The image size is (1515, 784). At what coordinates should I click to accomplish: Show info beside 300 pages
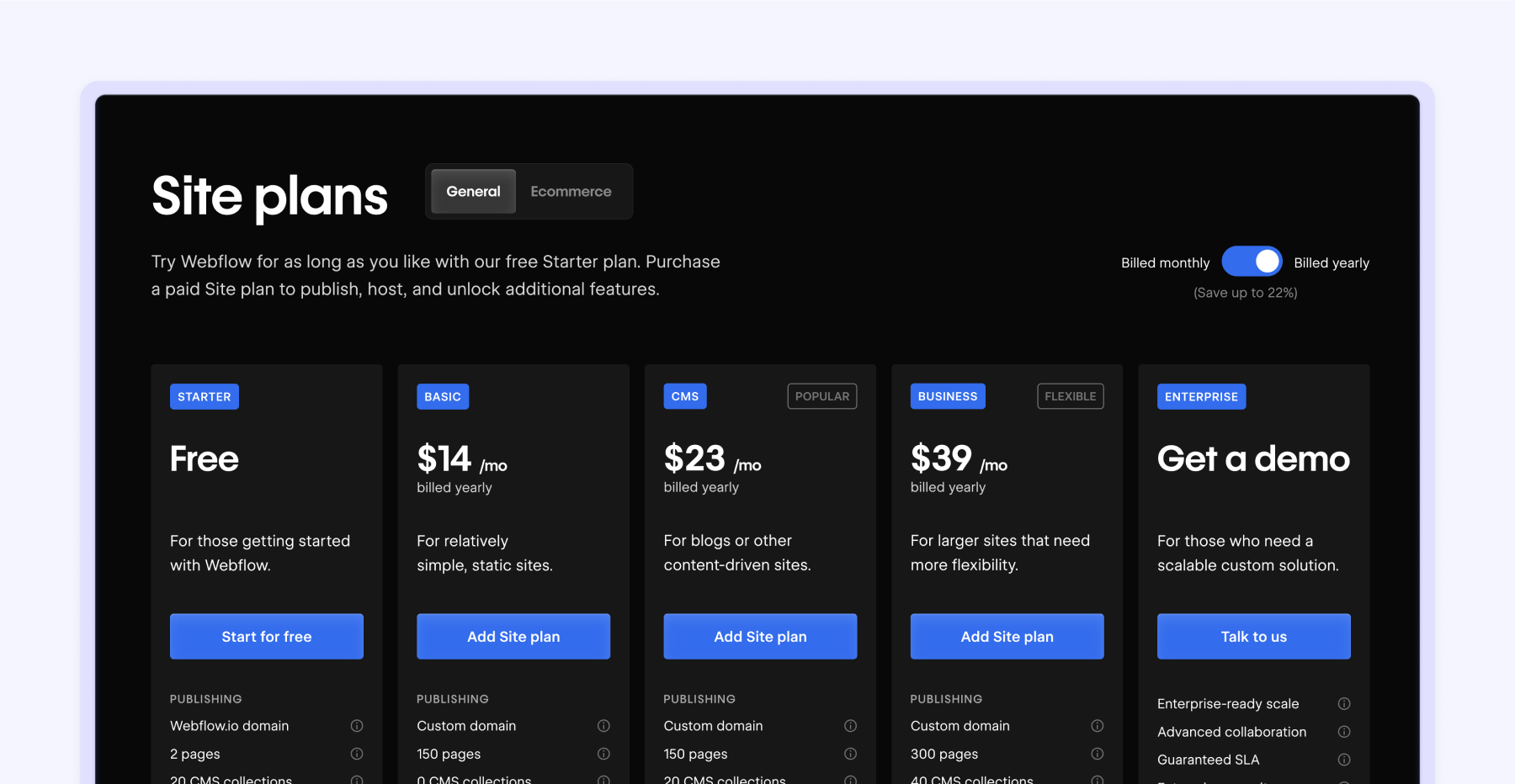click(1098, 754)
